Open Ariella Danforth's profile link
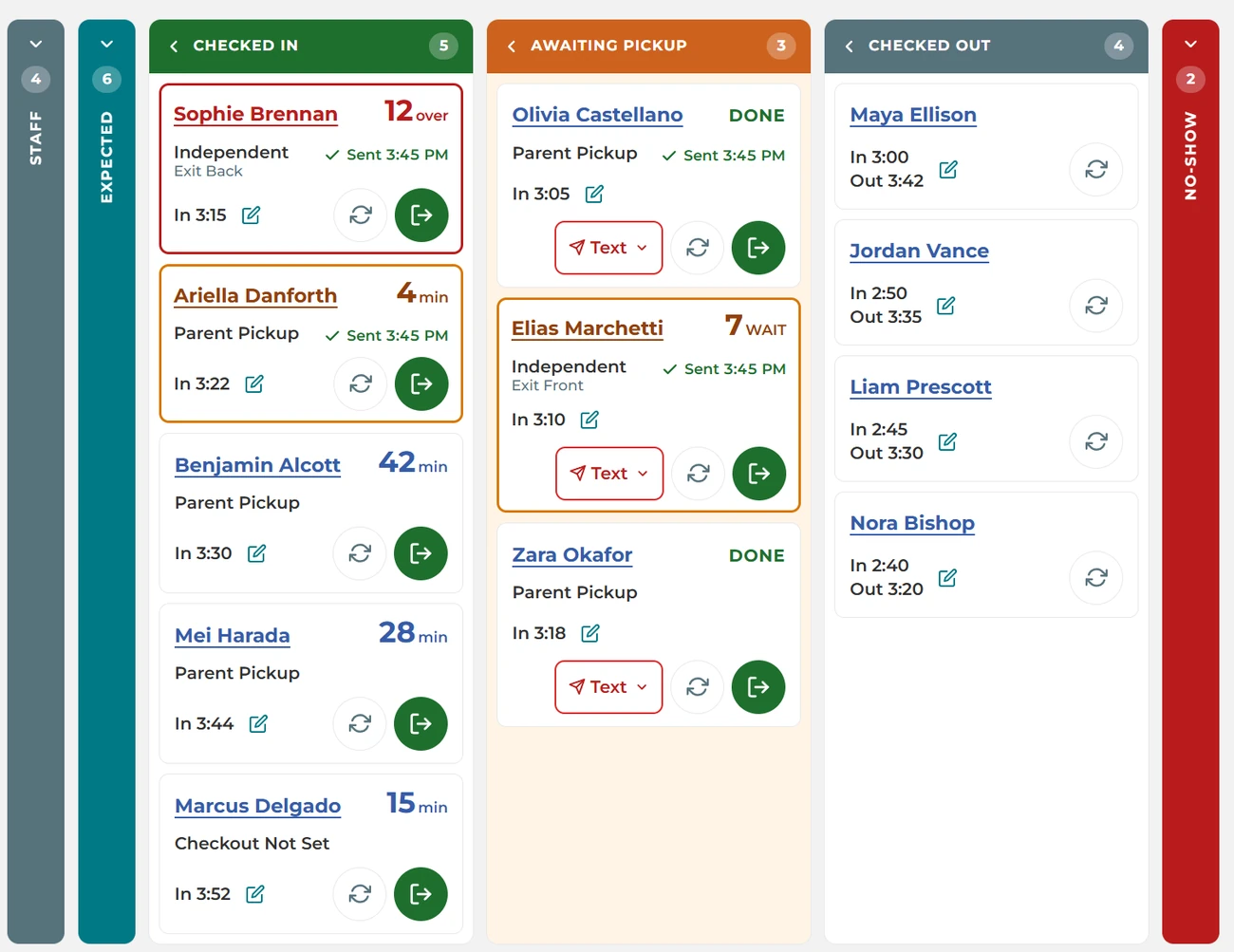1234x952 pixels. pyautogui.click(x=255, y=295)
